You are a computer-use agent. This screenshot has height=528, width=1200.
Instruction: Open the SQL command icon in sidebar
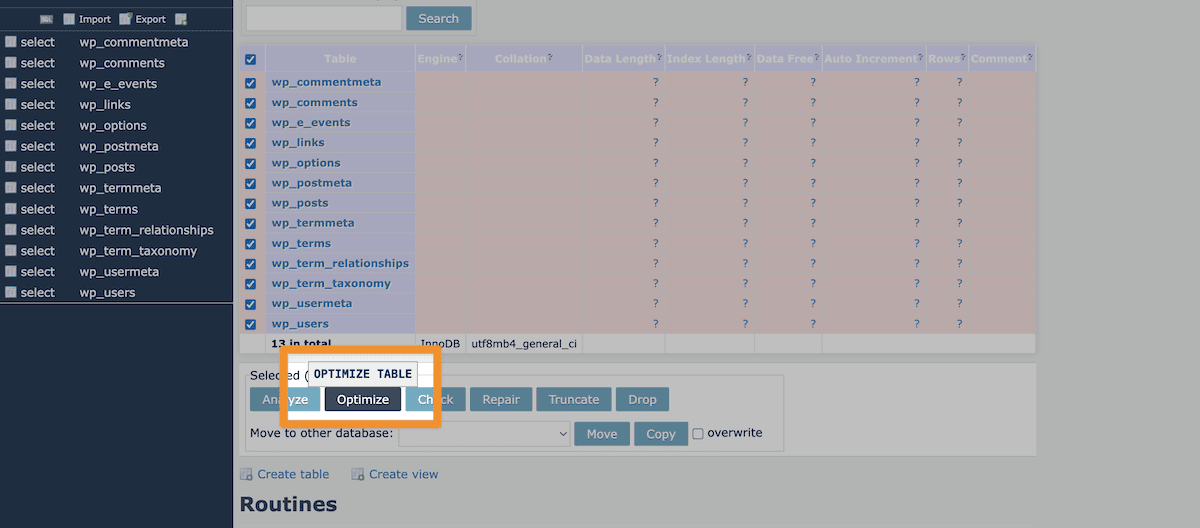click(x=46, y=19)
